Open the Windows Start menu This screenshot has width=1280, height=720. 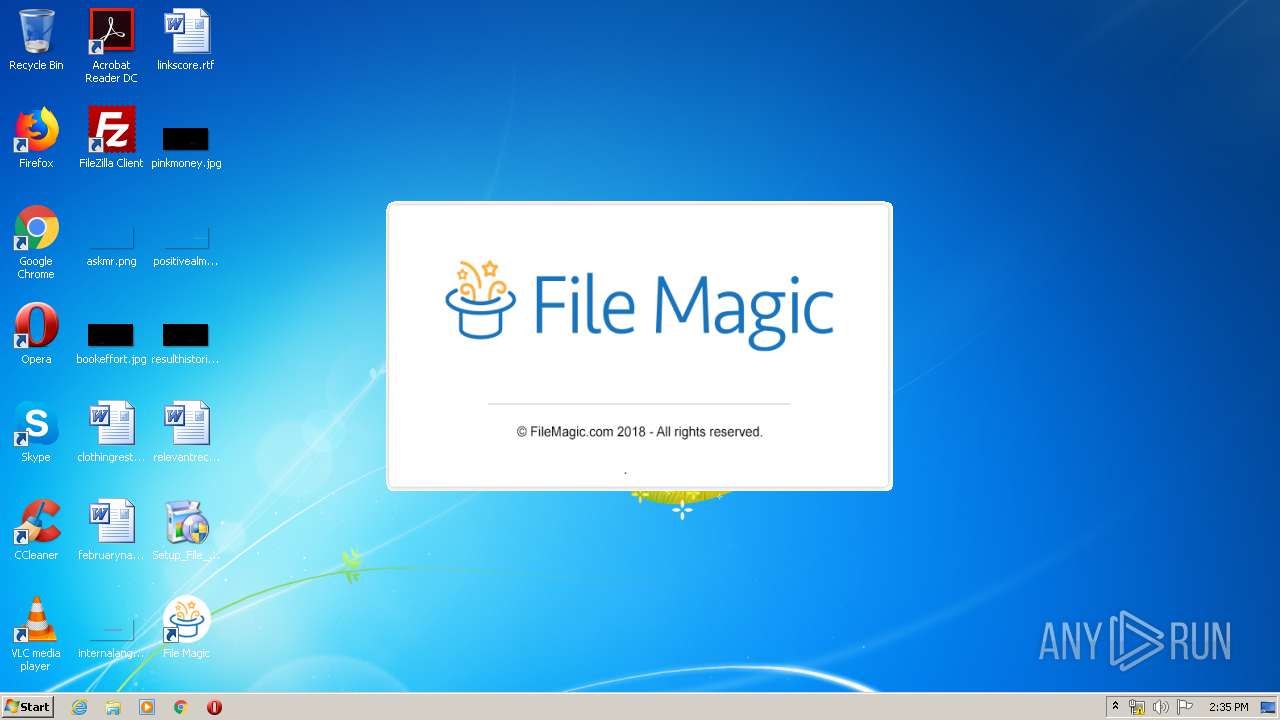[x=28, y=706]
